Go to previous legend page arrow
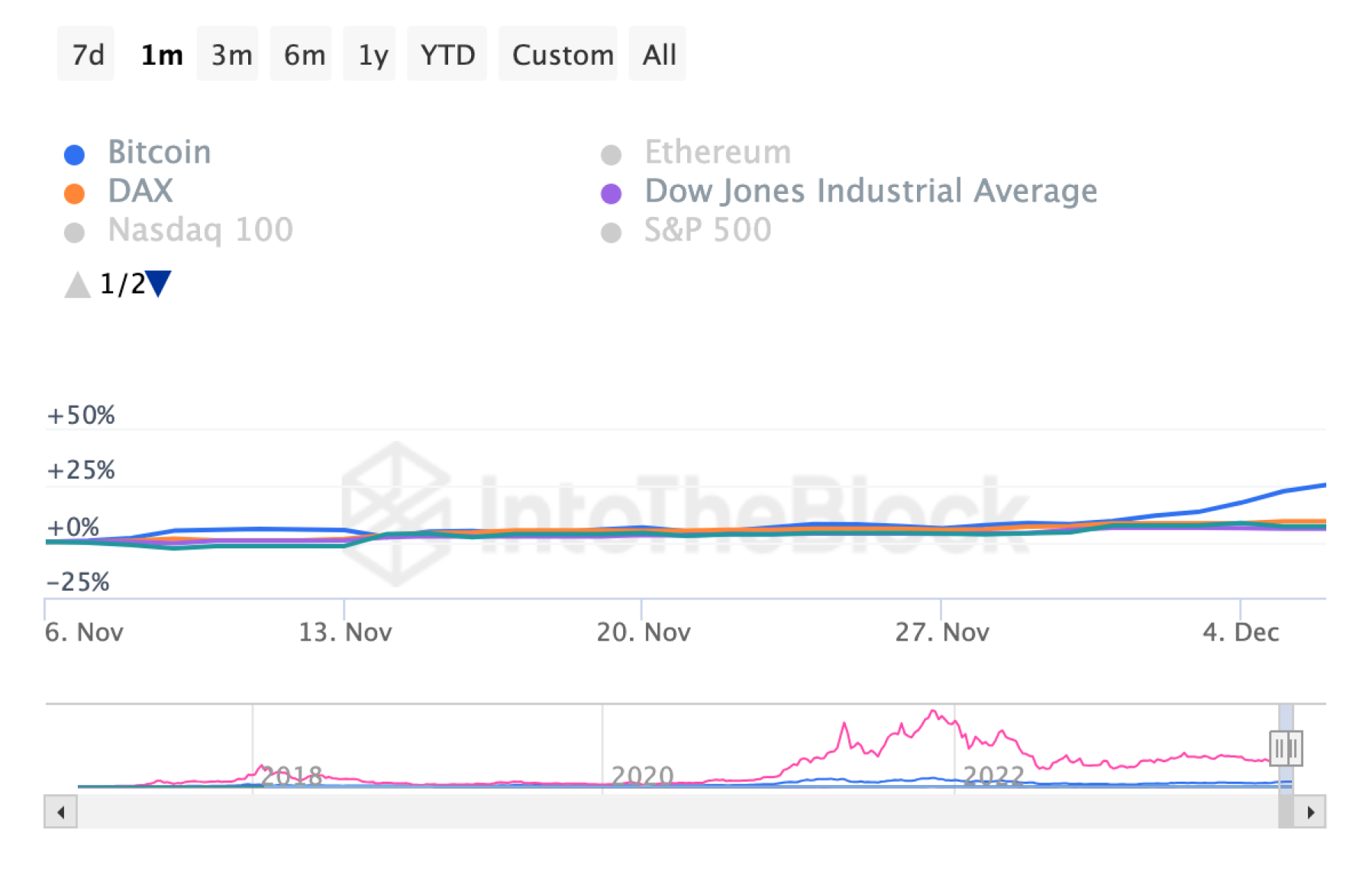Screen dimensions: 1372x875 coord(77,285)
